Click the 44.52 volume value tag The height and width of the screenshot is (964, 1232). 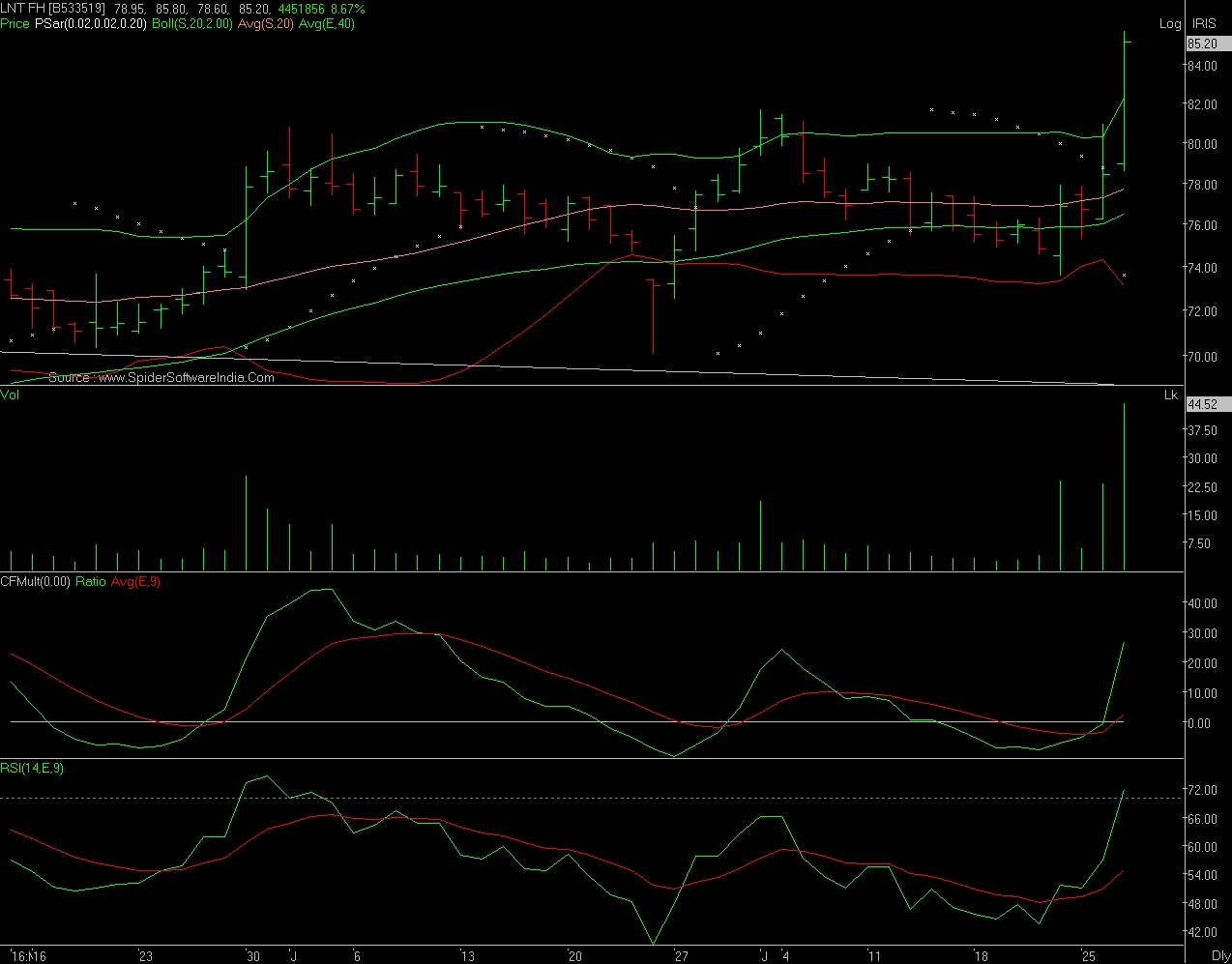tap(1203, 404)
